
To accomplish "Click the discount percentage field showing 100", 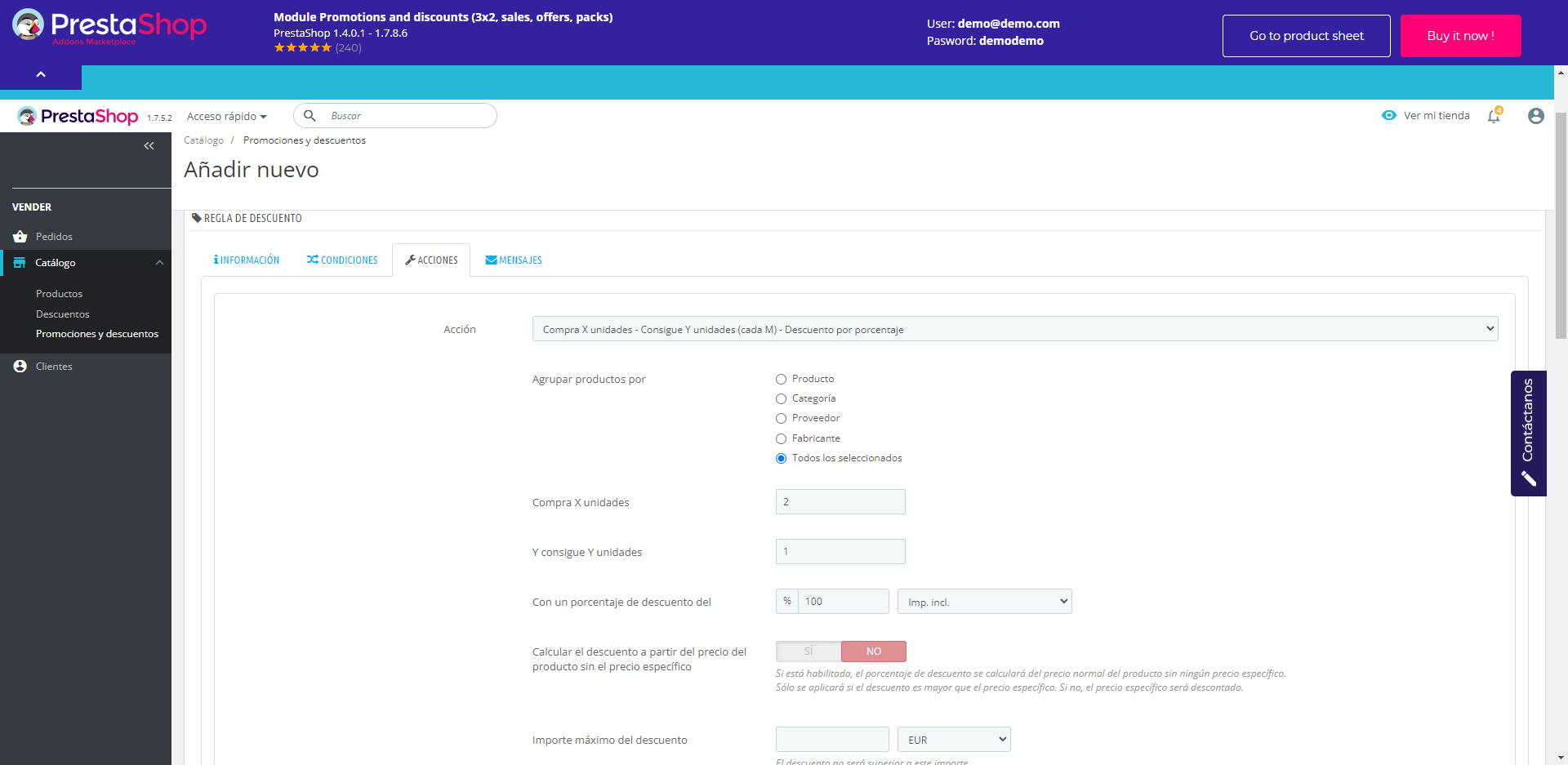I will tap(844, 602).
